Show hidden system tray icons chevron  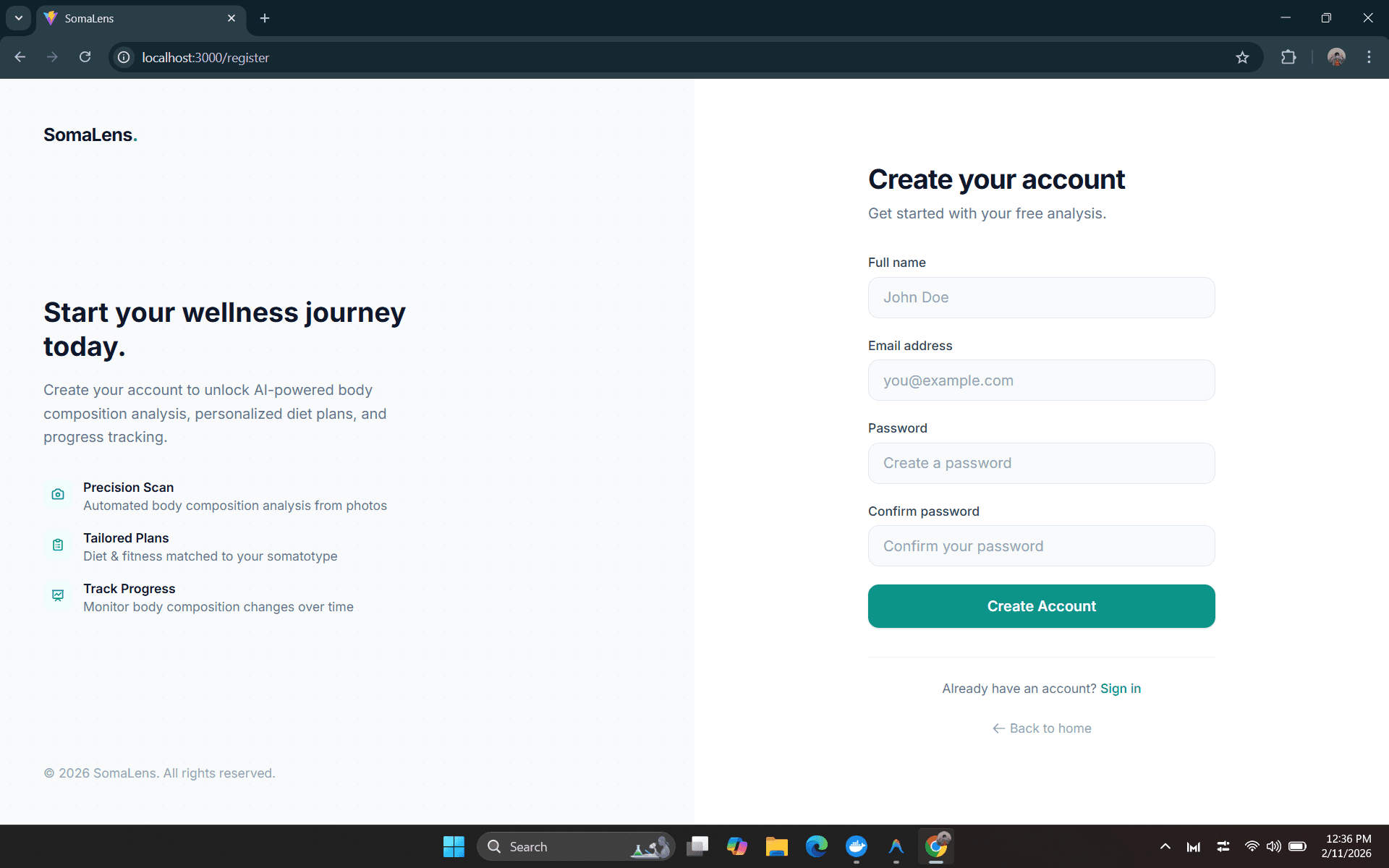coord(1165,846)
